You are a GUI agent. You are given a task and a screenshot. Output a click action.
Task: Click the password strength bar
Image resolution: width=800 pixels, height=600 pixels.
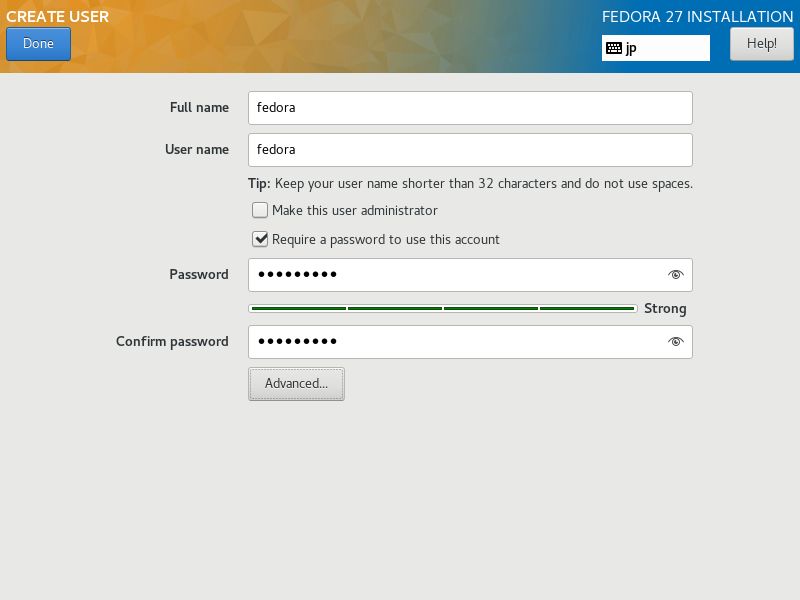tap(443, 309)
